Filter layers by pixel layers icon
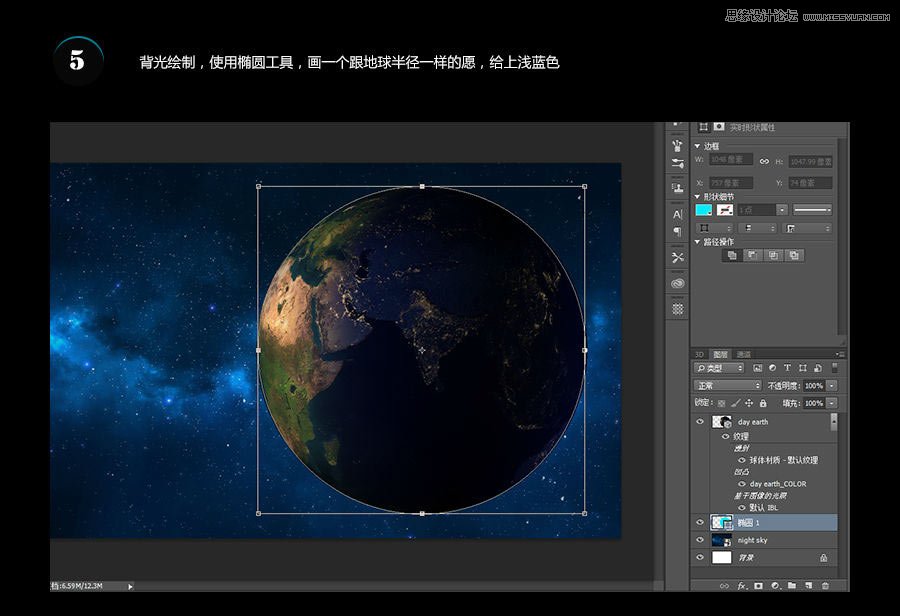Image resolution: width=900 pixels, height=616 pixels. point(758,368)
